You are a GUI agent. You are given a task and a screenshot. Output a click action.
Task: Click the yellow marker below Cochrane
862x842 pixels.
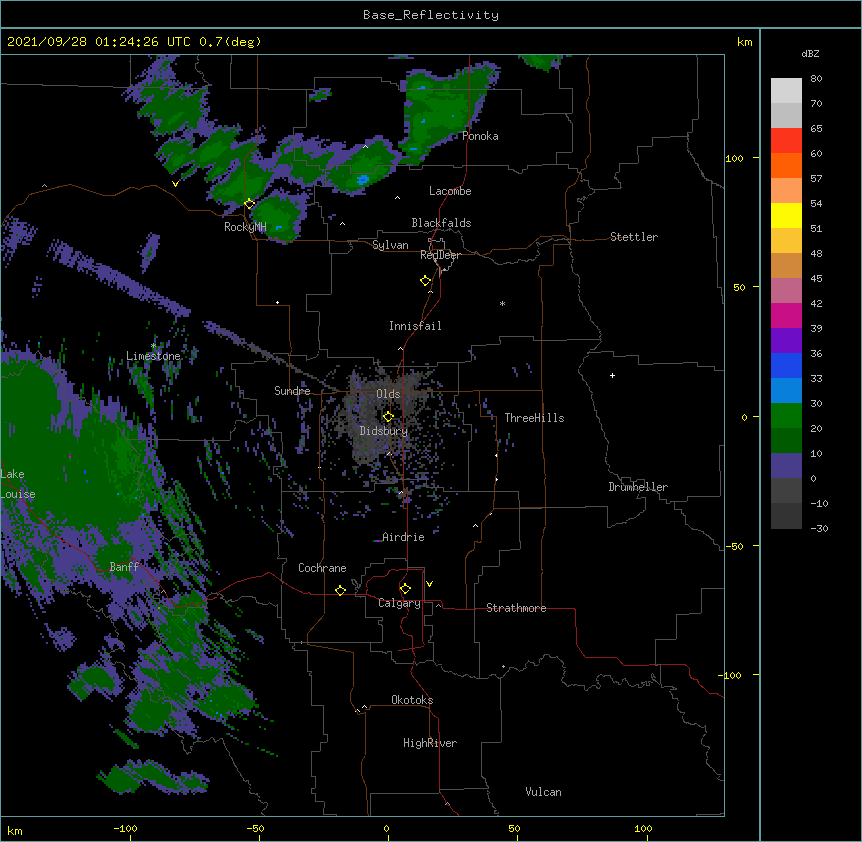[x=340, y=590]
